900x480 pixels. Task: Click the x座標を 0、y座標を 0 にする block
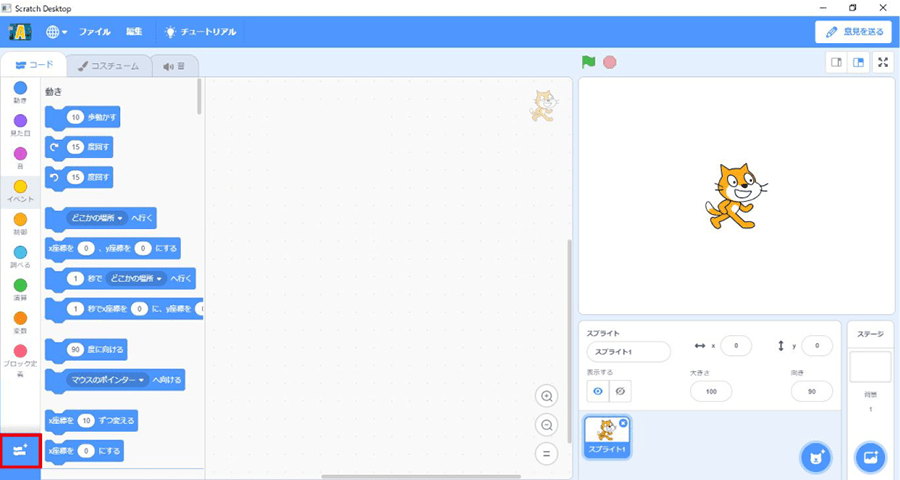113,249
